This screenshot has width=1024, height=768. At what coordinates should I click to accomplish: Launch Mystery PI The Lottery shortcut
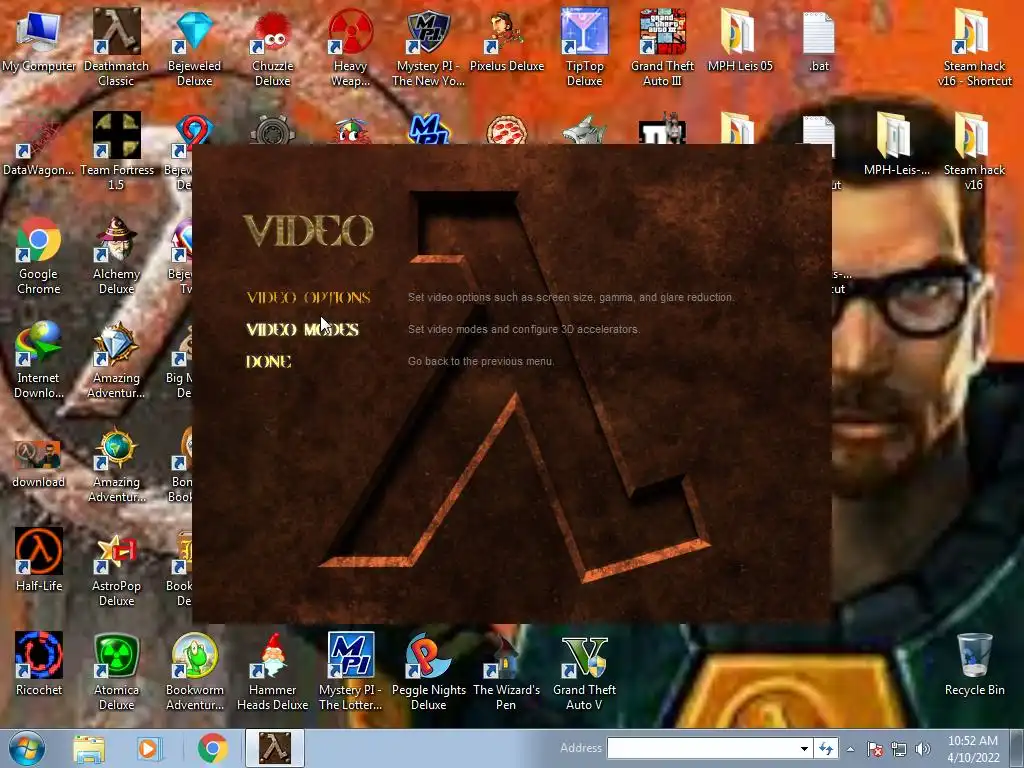coord(351,671)
